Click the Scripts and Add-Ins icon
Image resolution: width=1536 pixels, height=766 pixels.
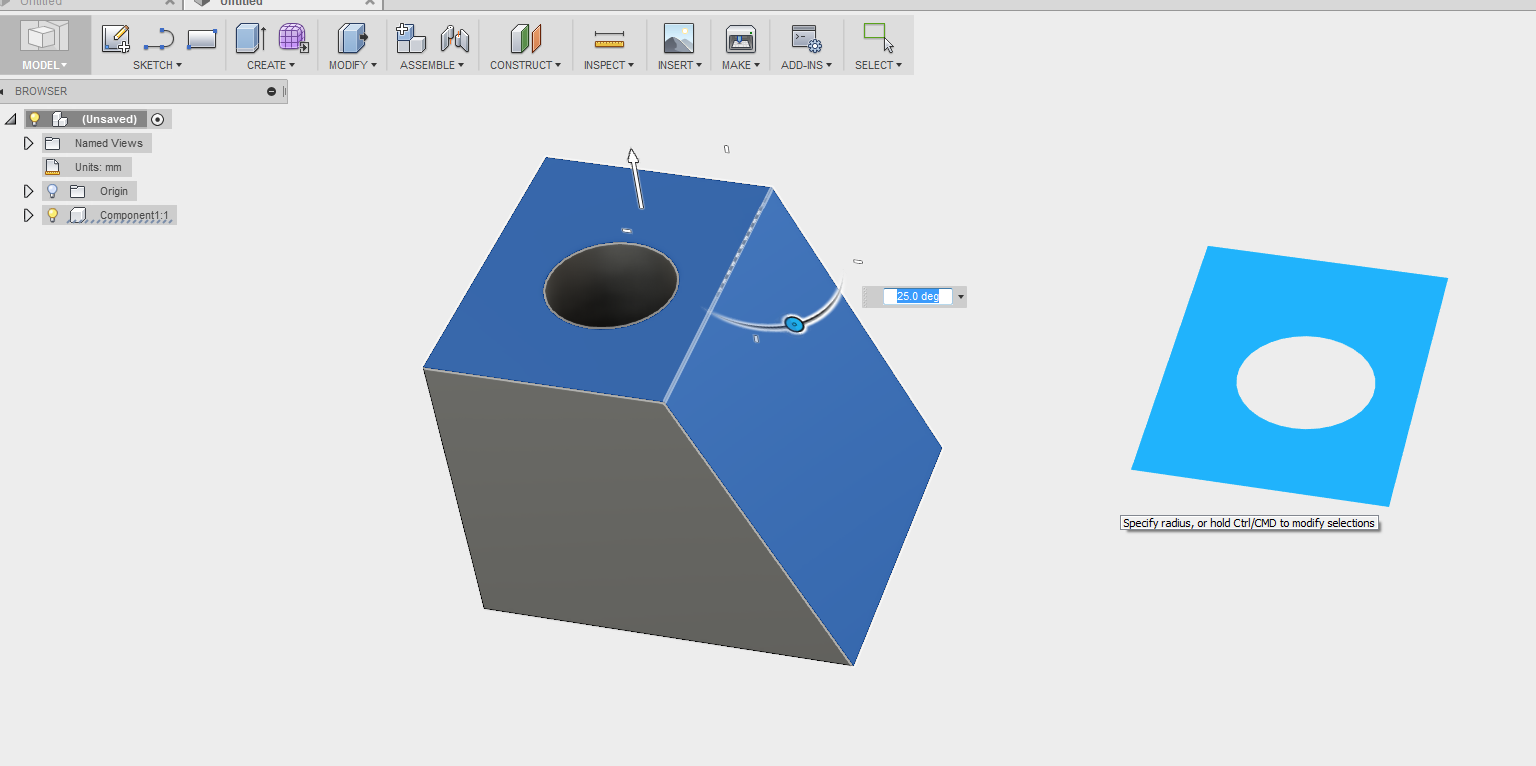coord(806,39)
